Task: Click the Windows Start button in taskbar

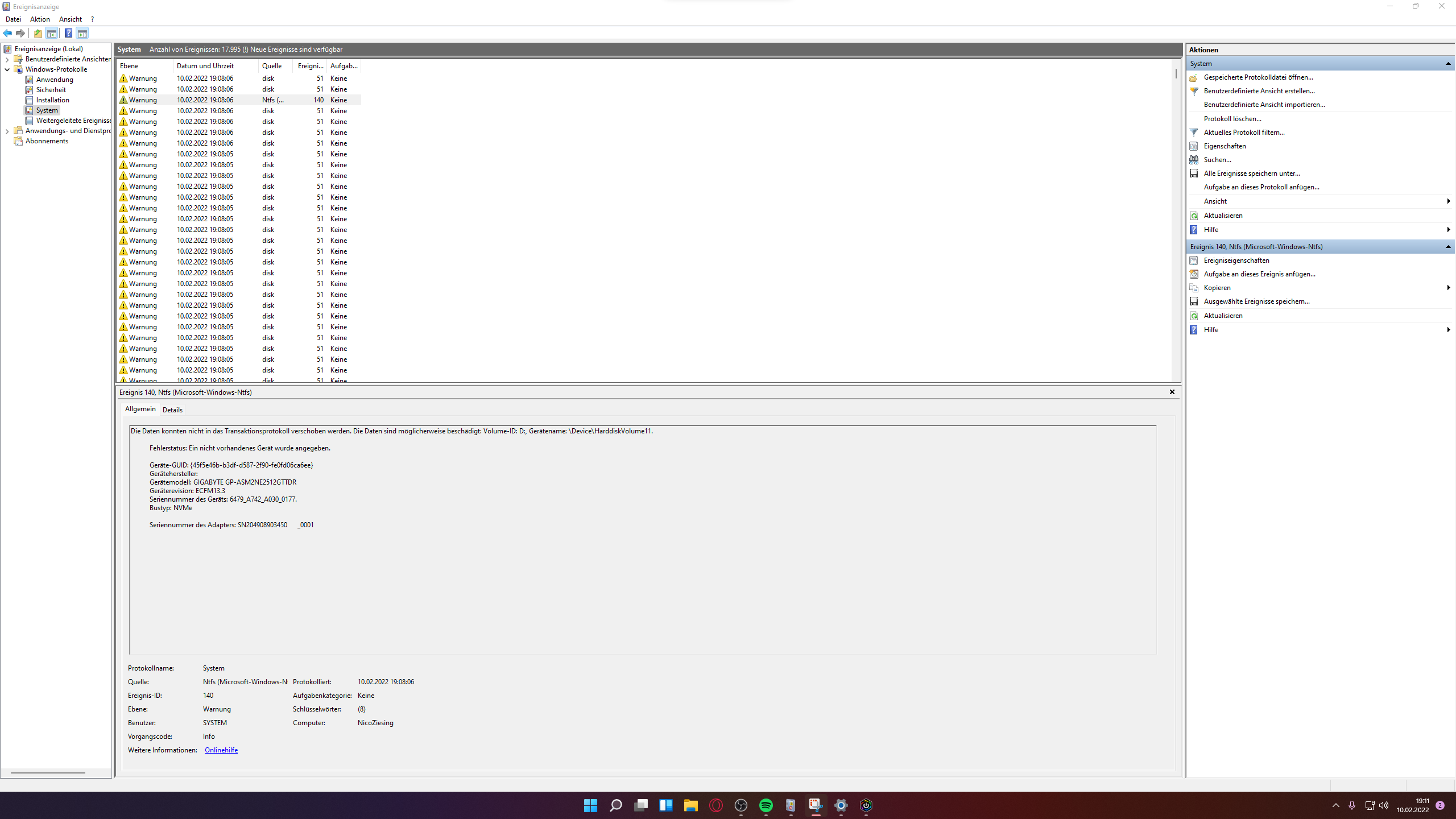Action: 590,805
